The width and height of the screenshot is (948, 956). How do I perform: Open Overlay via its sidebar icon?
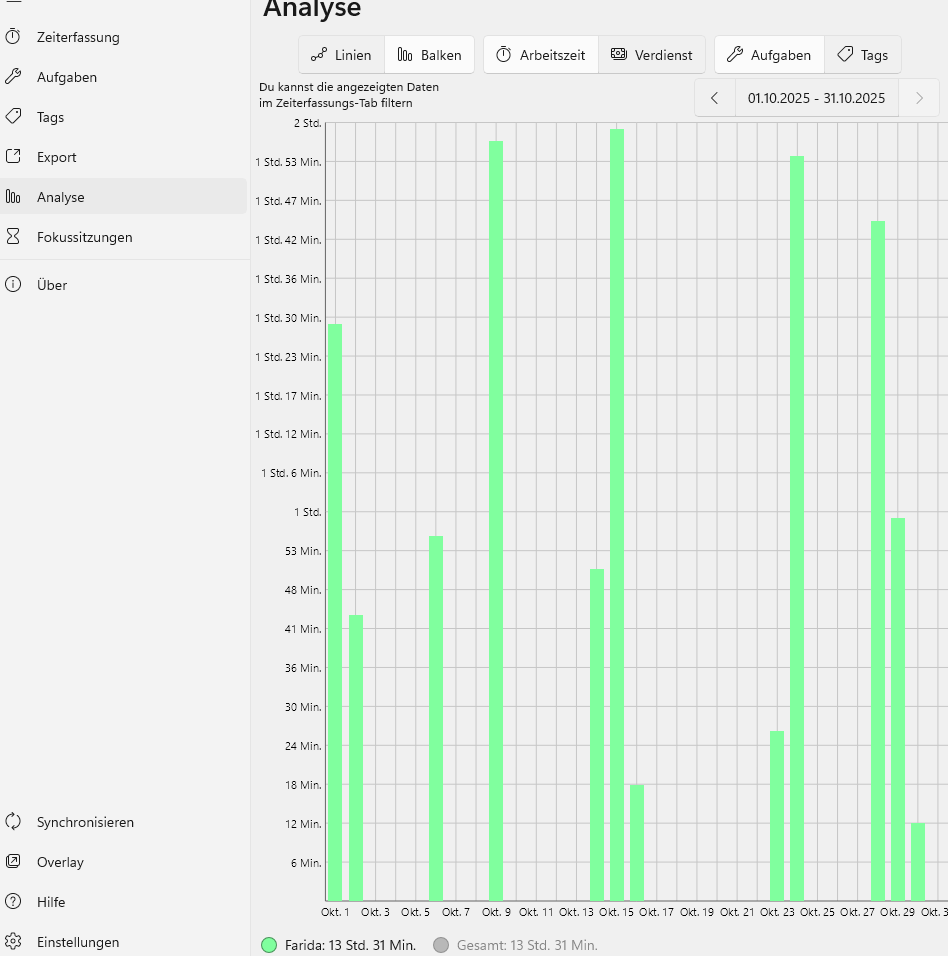14,862
